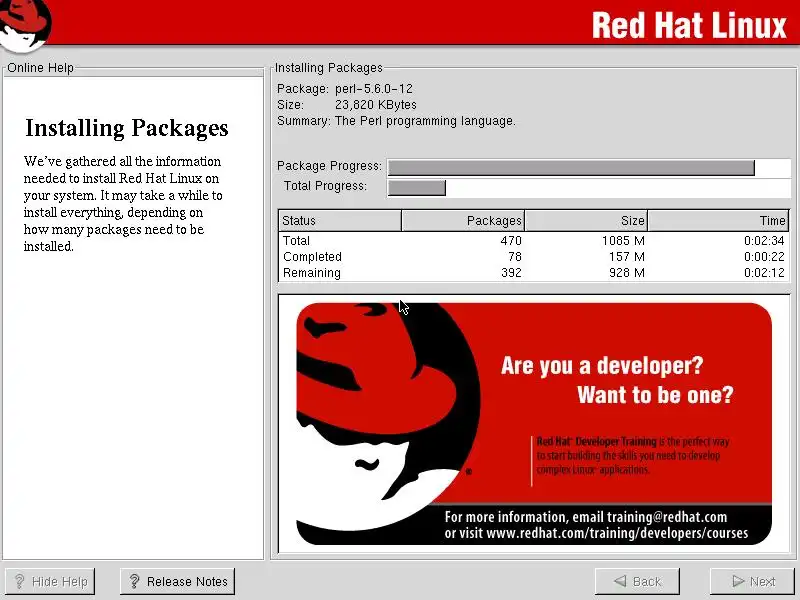Click the Perl programming language summary
This screenshot has height=600, width=800.
pos(425,121)
